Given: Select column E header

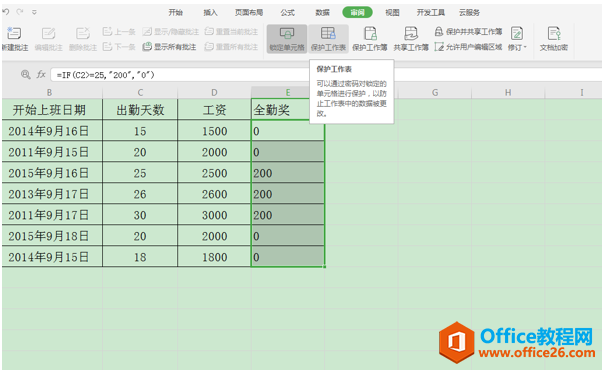Looking at the screenshot, I should pyautogui.click(x=288, y=92).
